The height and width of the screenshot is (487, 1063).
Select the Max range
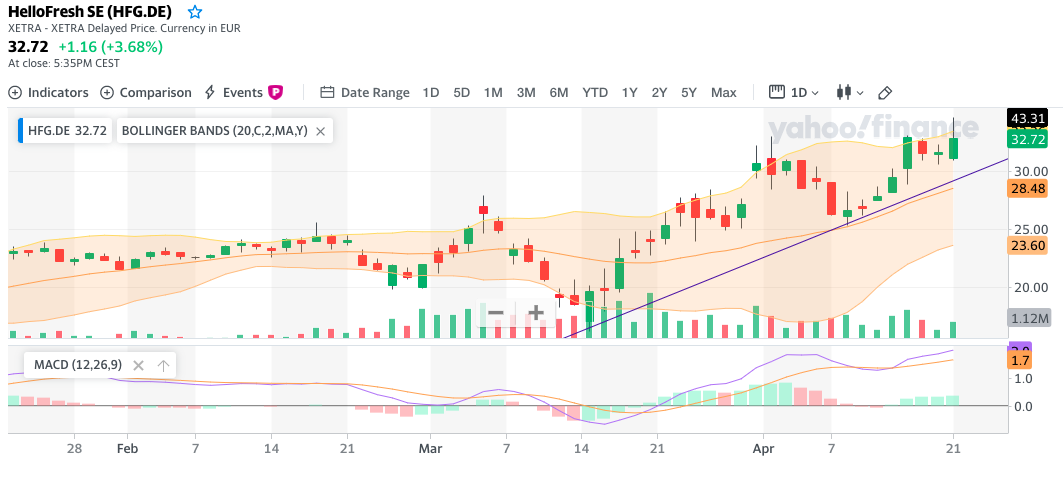(723, 92)
